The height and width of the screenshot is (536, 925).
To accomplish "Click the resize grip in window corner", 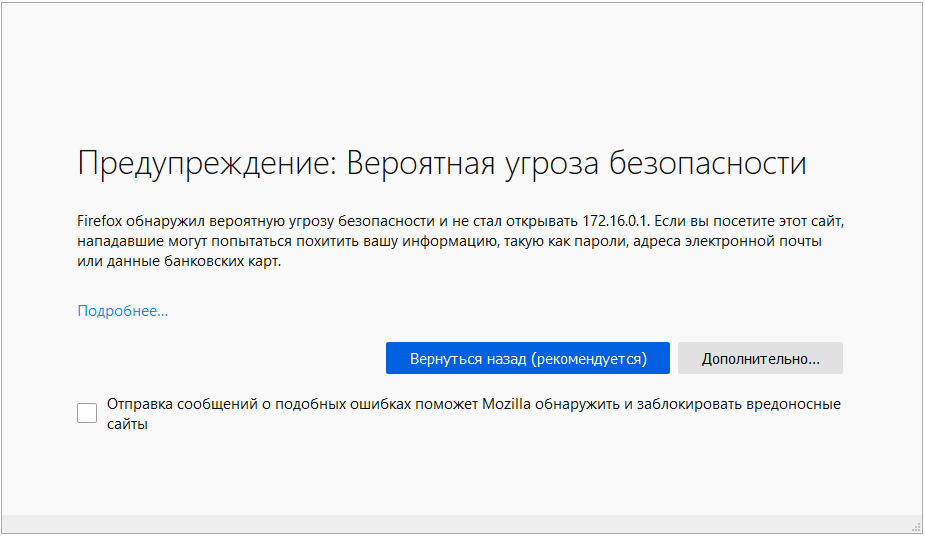I will pos(916,526).
